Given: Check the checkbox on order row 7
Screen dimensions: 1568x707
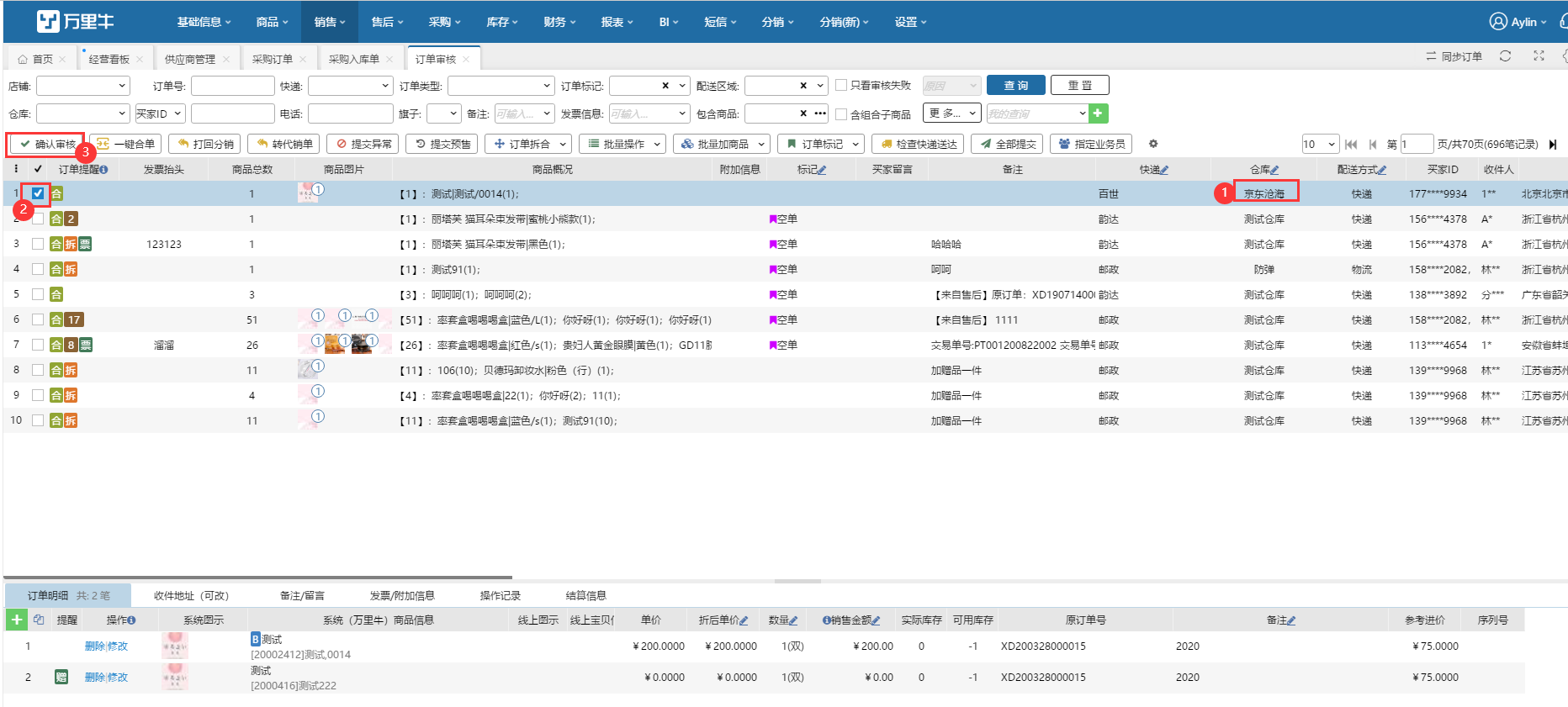Looking at the screenshot, I should (x=38, y=345).
